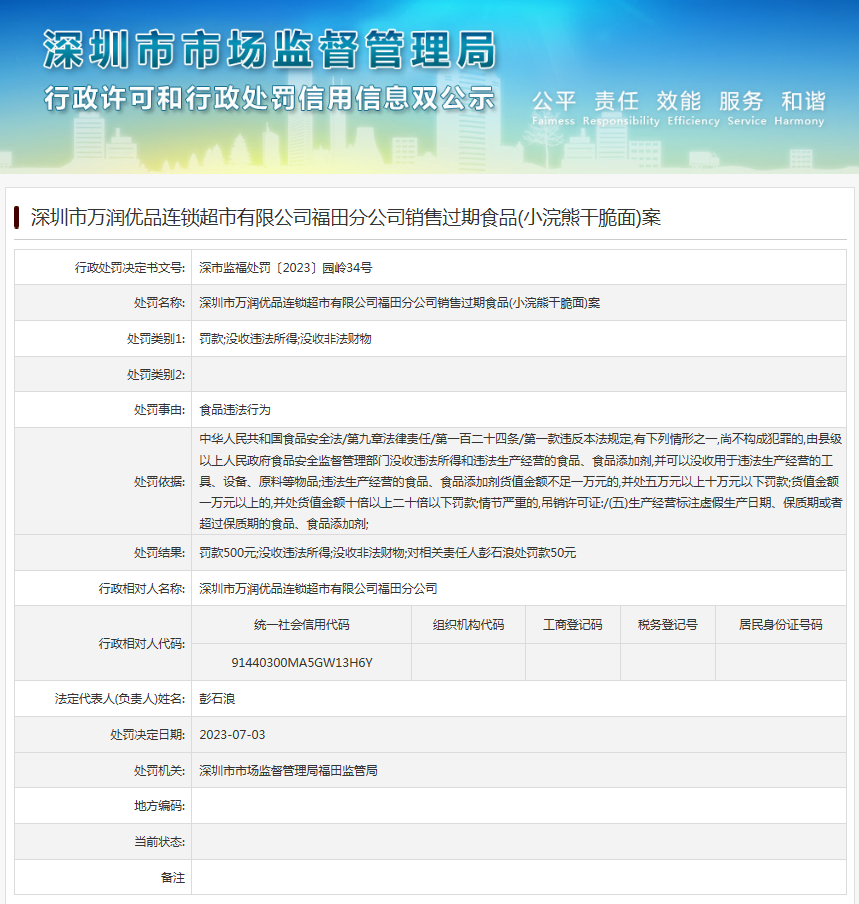Click the 处罚类别1 row label
Viewport: 859px width, 904px height.
(x=156, y=338)
